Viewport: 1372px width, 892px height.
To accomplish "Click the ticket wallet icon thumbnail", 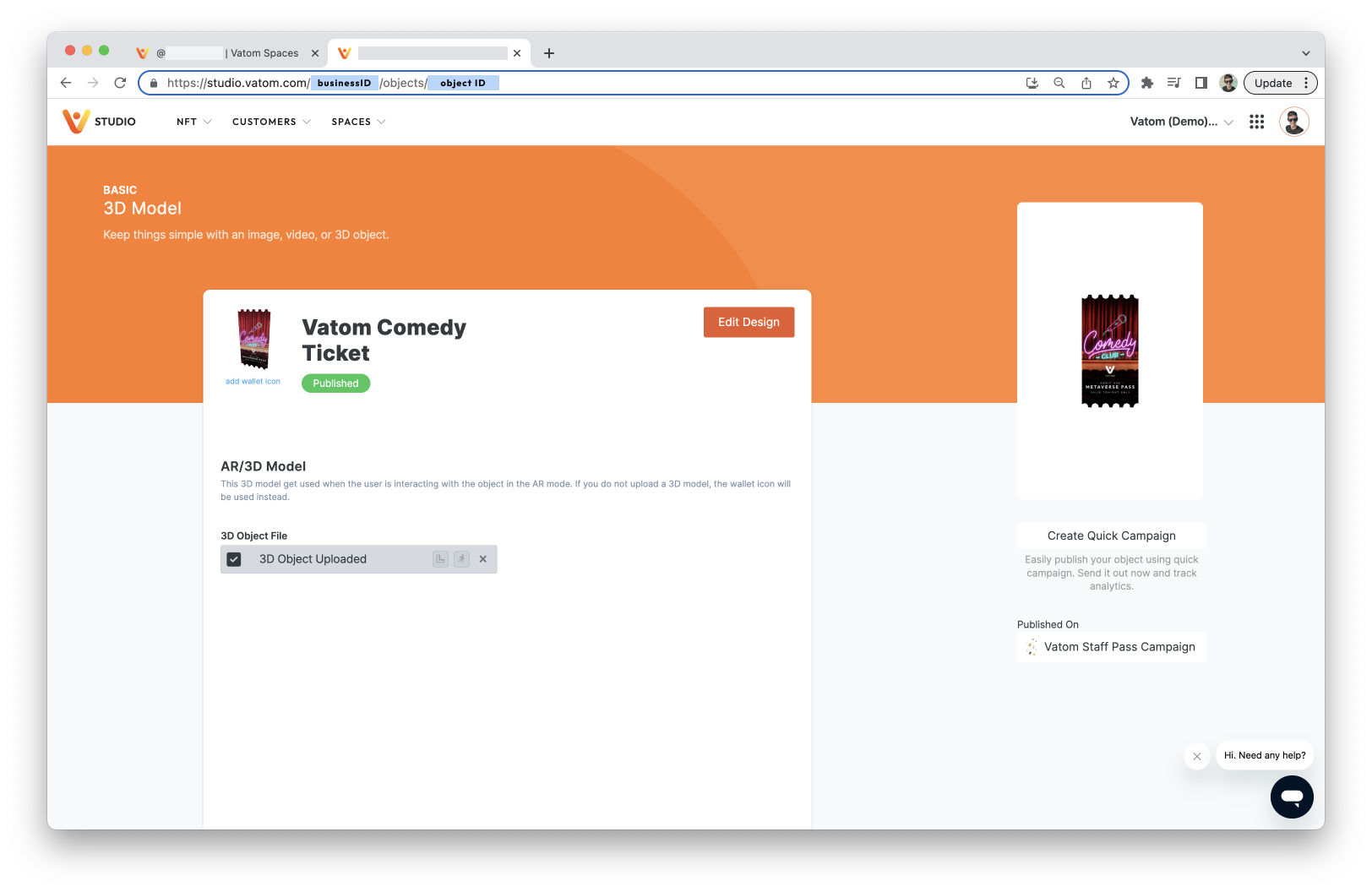I will tap(253, 339).
